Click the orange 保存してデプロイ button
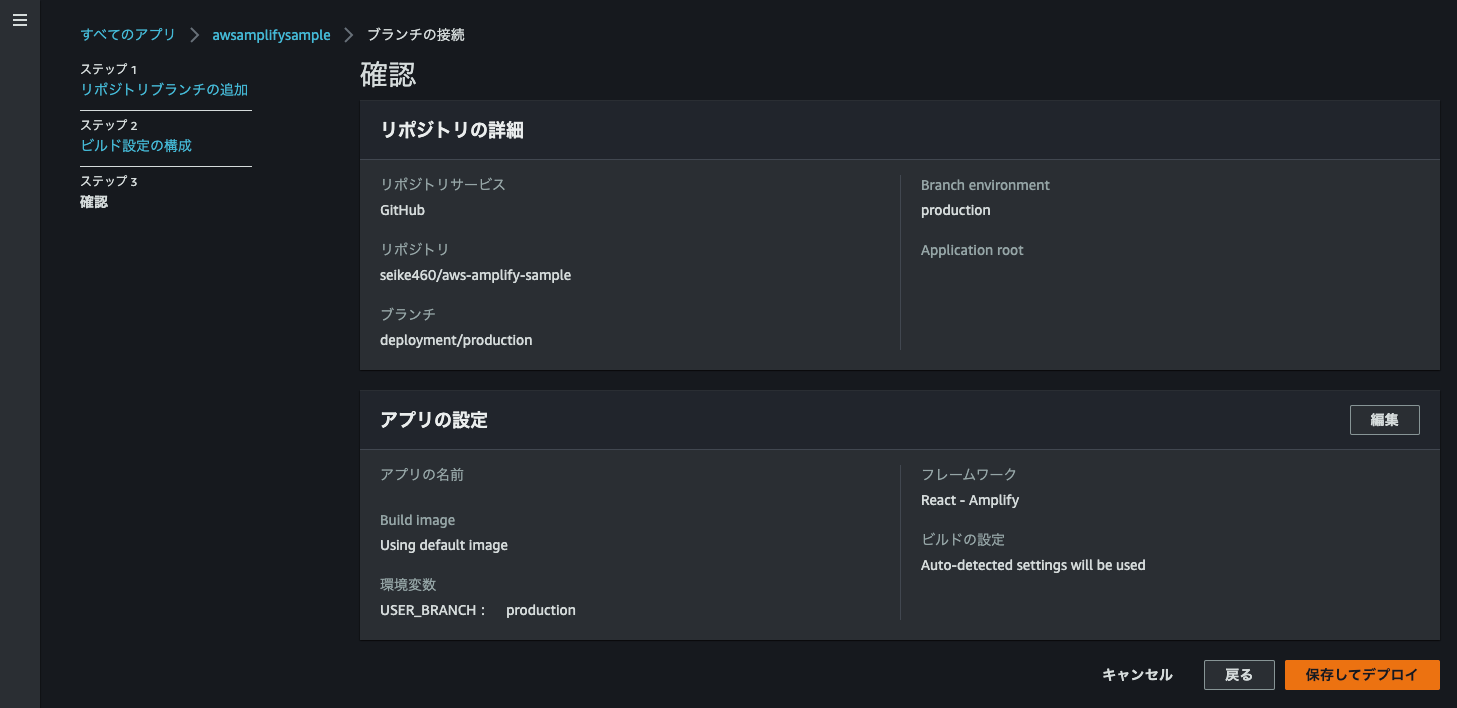This screenshot has height=708, width=1457. 1361,675
